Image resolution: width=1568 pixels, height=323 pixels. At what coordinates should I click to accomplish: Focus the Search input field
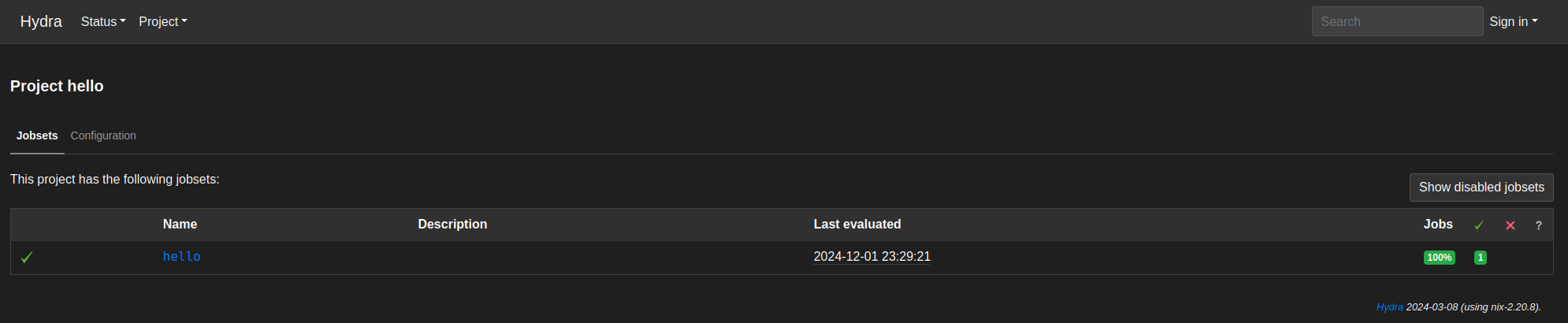[1397, 21]
